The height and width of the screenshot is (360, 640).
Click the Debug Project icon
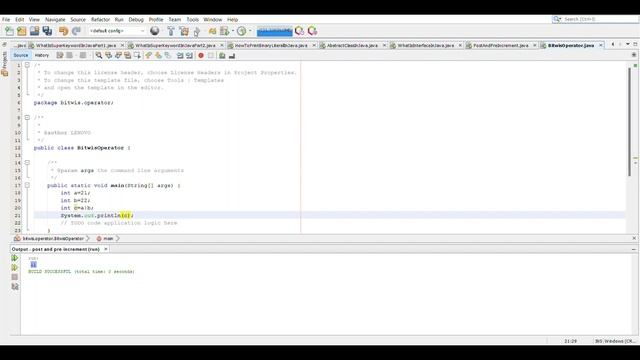click(x=212, y=31)
